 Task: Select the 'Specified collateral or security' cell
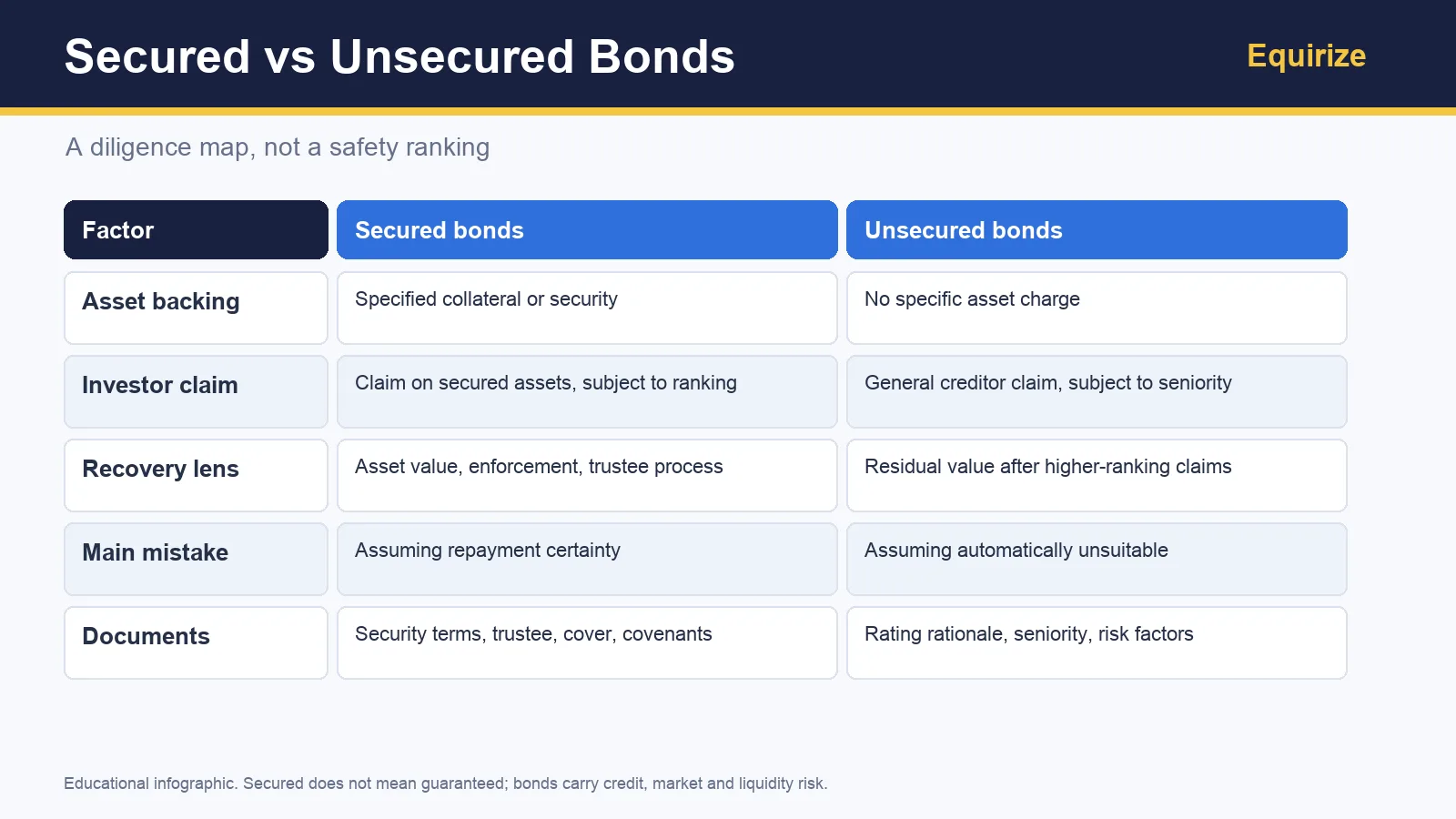click(587, 308)
